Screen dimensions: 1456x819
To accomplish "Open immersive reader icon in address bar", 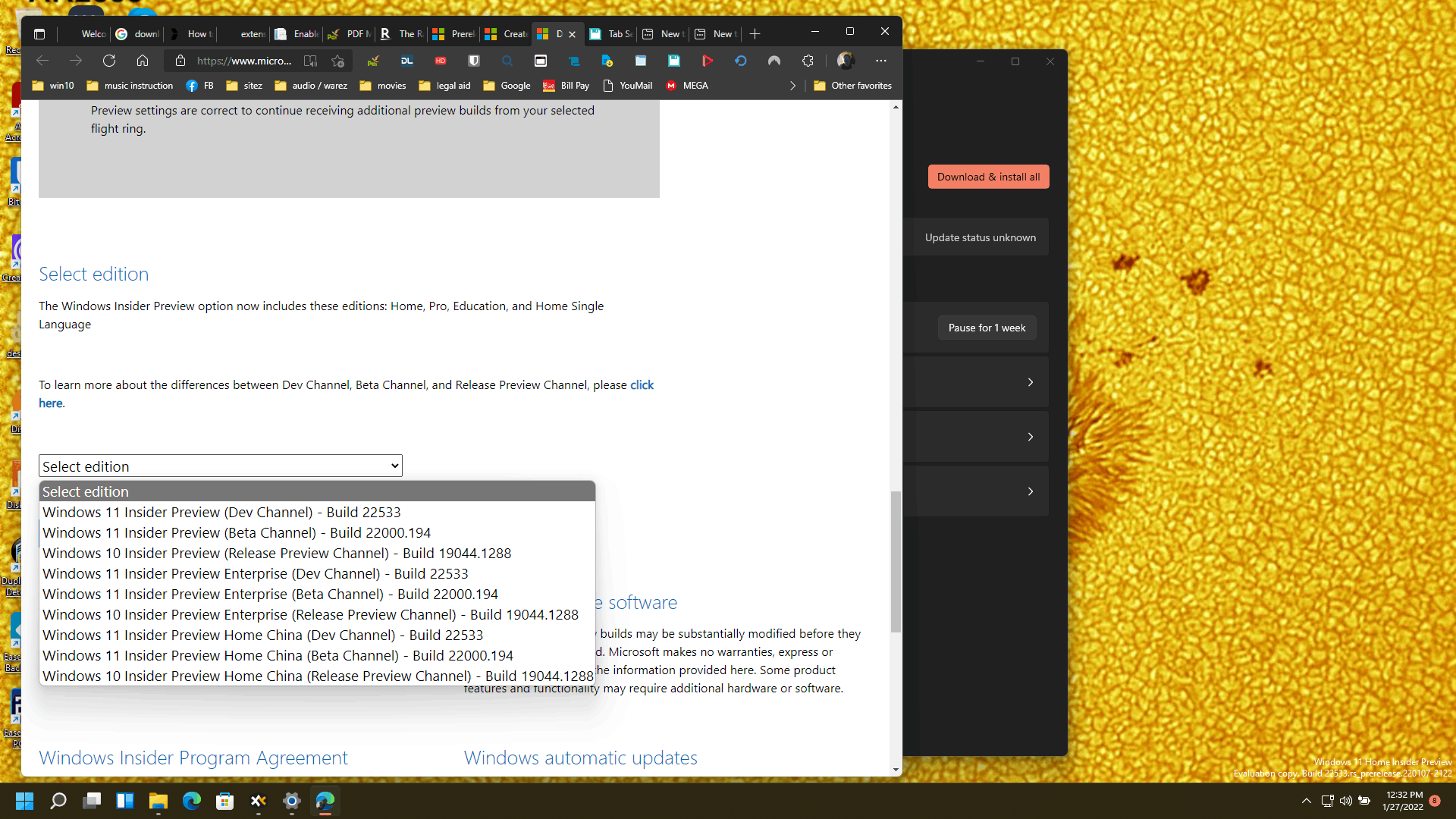I will coord(310,61).
